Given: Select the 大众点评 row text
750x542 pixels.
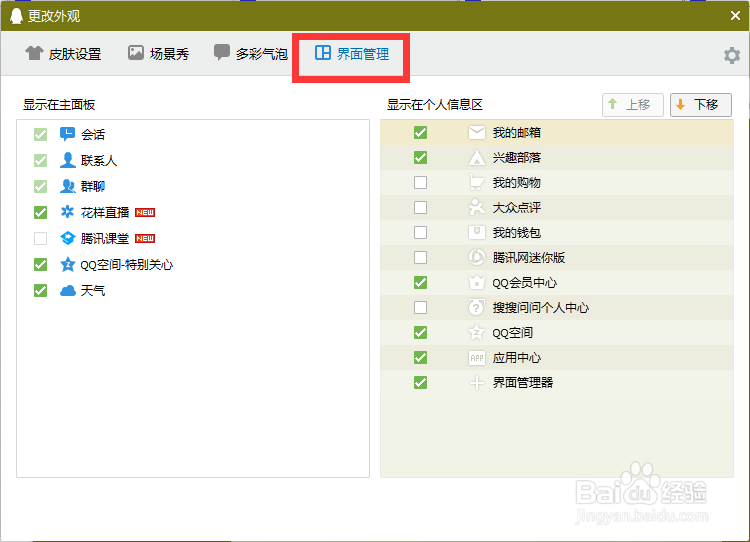Looking at the screenshot, I should (x=517, y=207).
